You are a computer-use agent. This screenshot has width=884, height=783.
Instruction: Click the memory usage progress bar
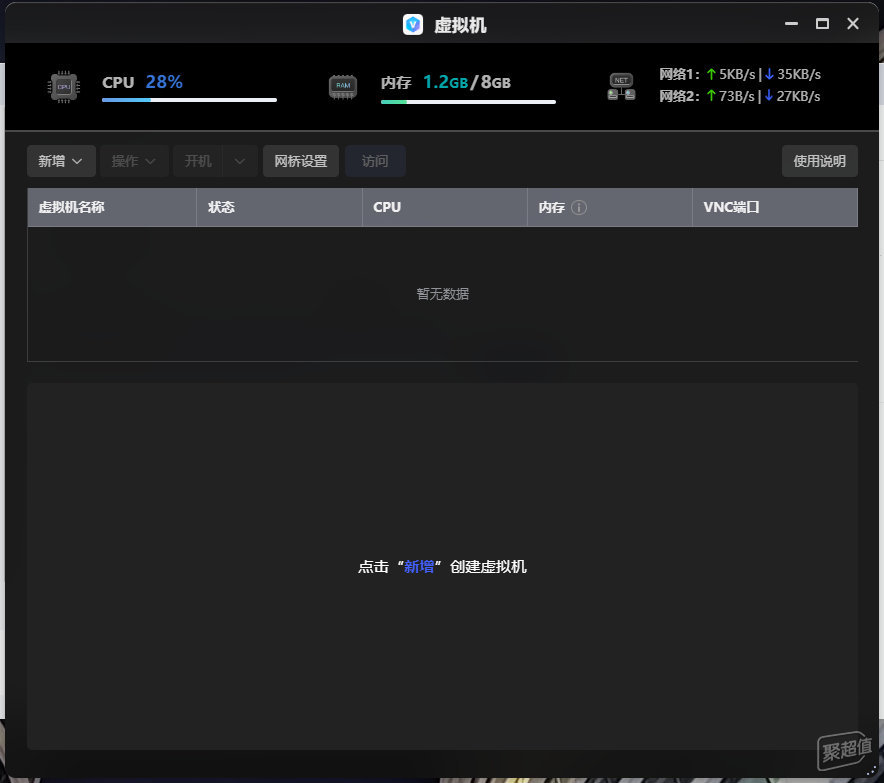(x=468, y=102)
